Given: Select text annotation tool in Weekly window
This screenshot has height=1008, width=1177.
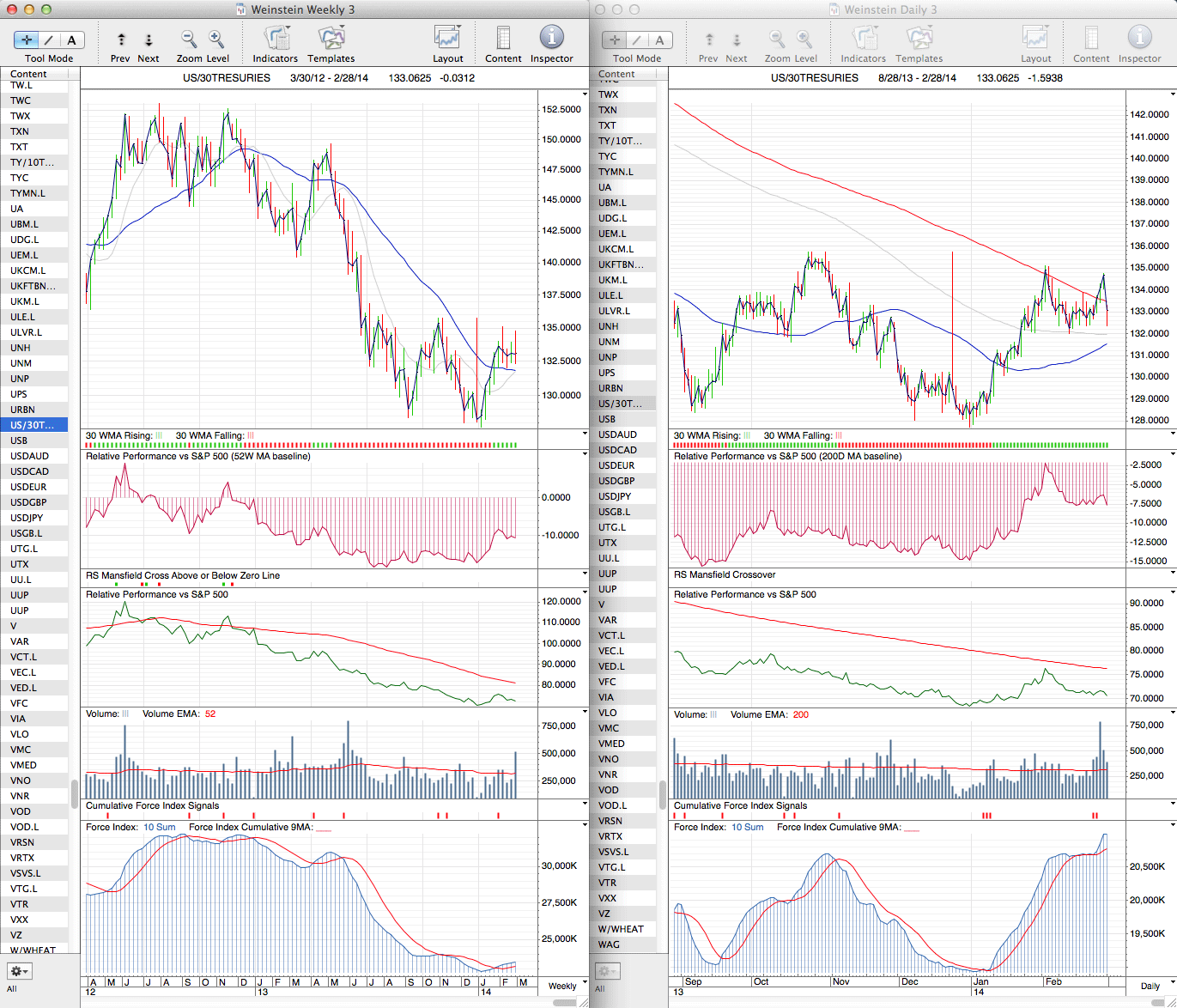Looking at the screenshot, I should coord(71,39).
